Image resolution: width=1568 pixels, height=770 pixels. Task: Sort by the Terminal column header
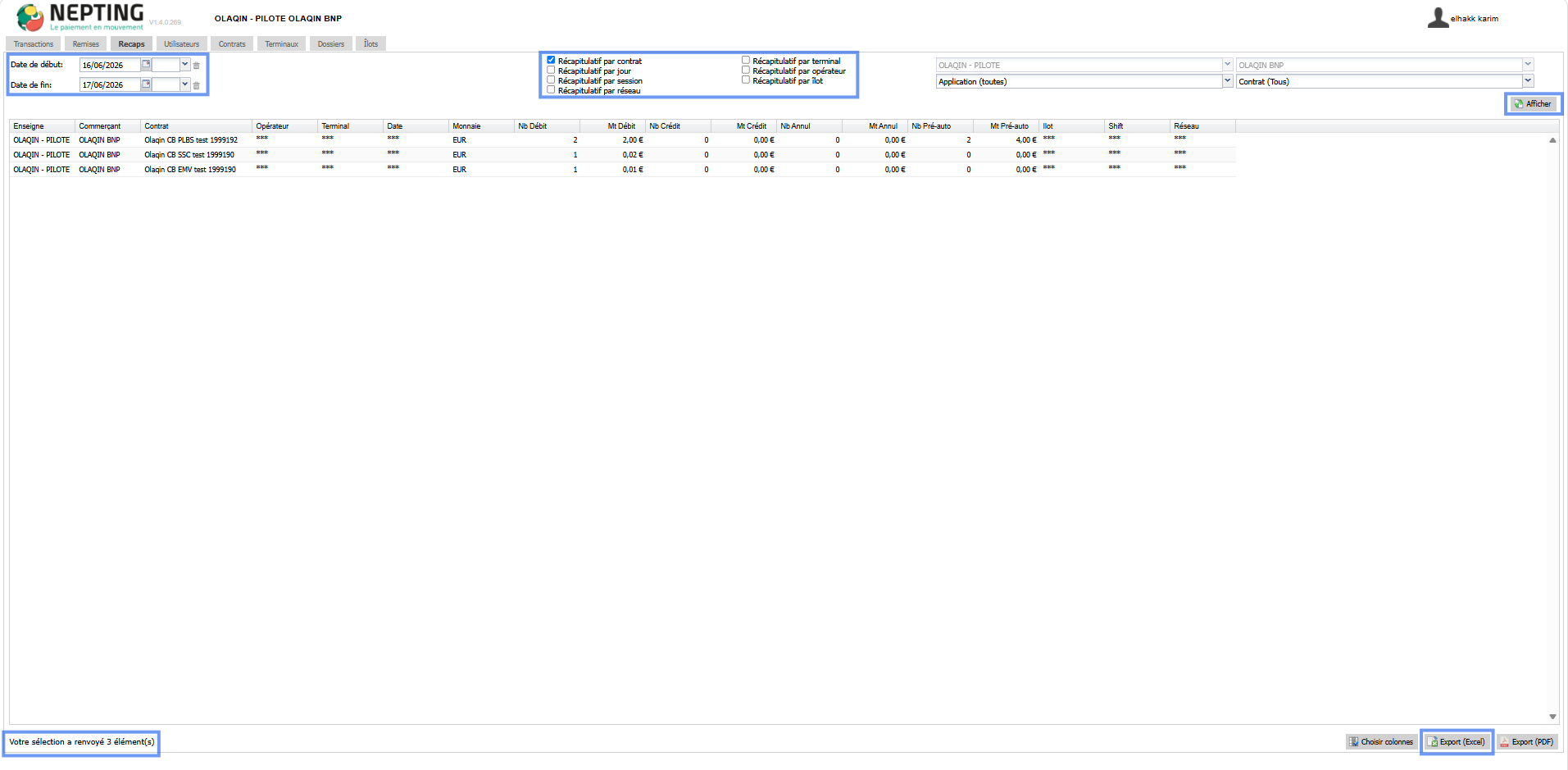point(351,126)
